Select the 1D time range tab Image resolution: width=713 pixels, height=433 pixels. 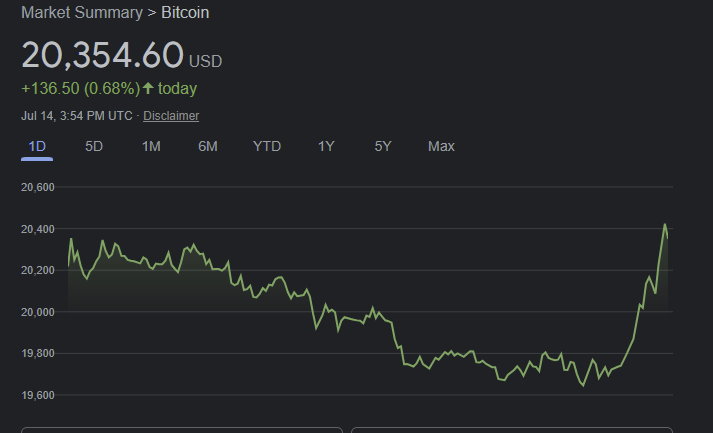pyautogui.click(x=37, y=146)
